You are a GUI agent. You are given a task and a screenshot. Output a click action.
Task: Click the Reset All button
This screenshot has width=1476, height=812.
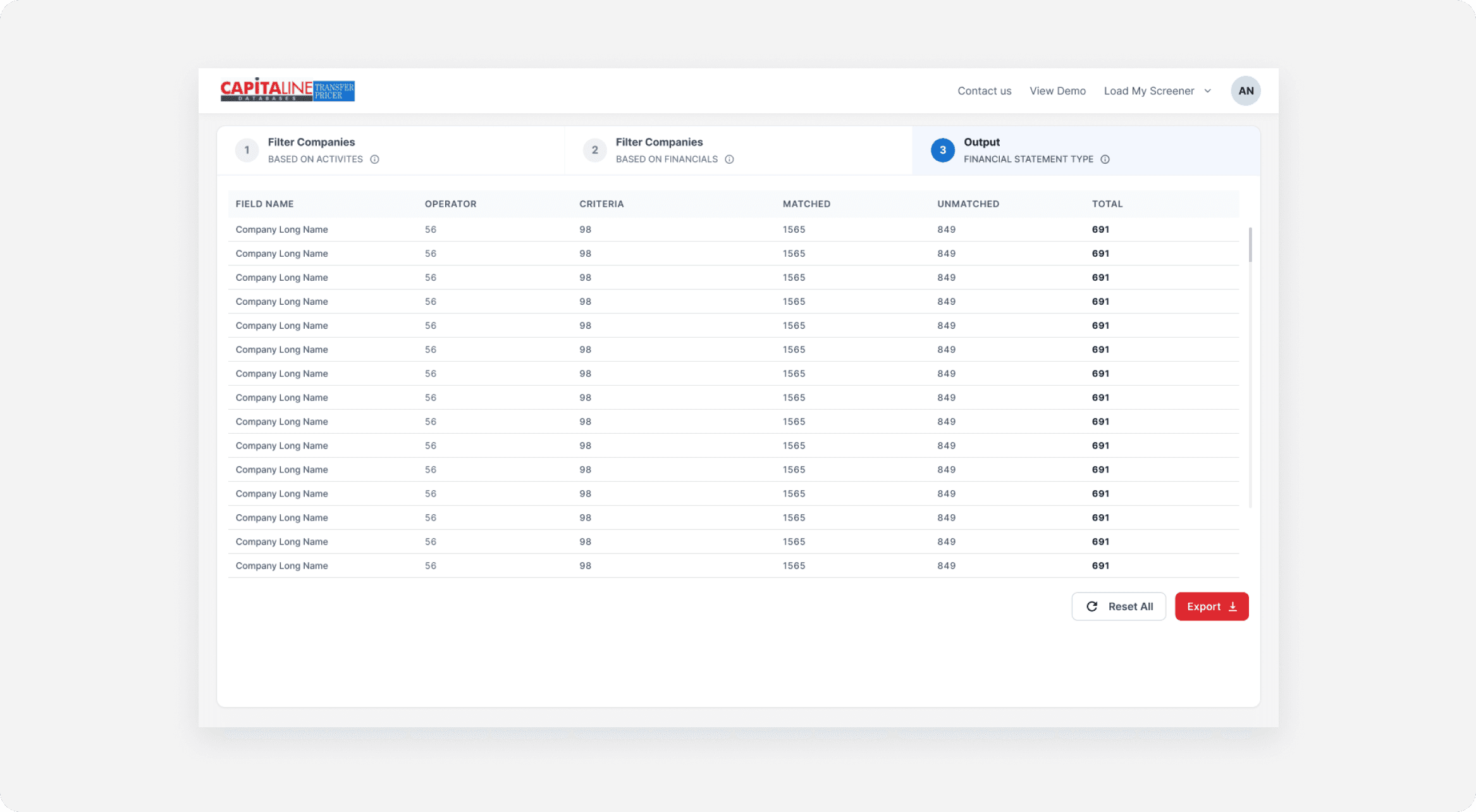click(x=1118, y=606)
